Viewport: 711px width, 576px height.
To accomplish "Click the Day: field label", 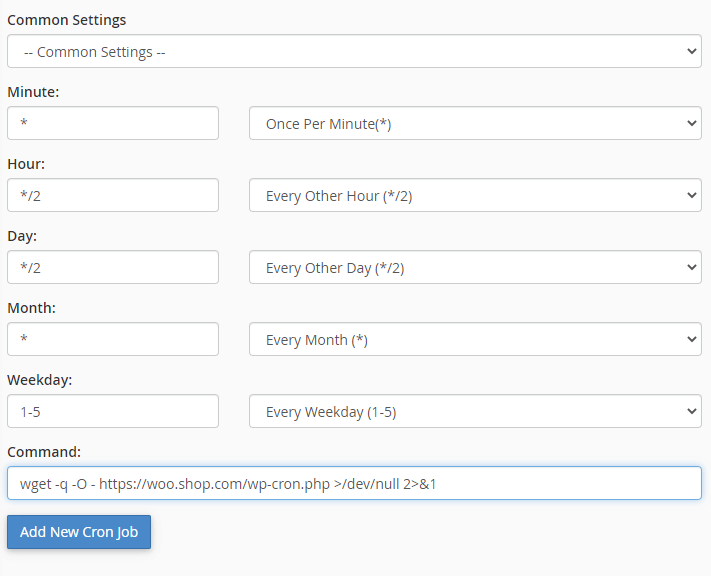I will tap(22, 236).
